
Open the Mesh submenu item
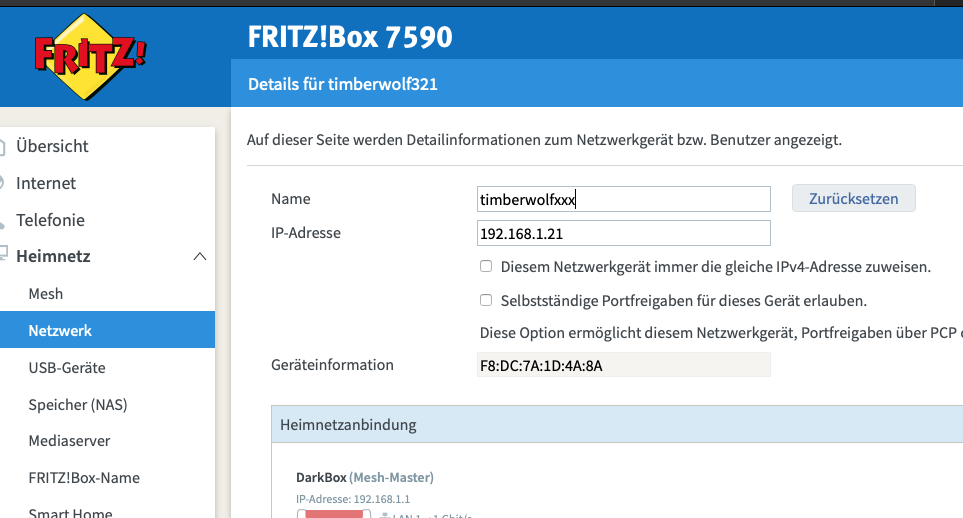tap(45, 294)
